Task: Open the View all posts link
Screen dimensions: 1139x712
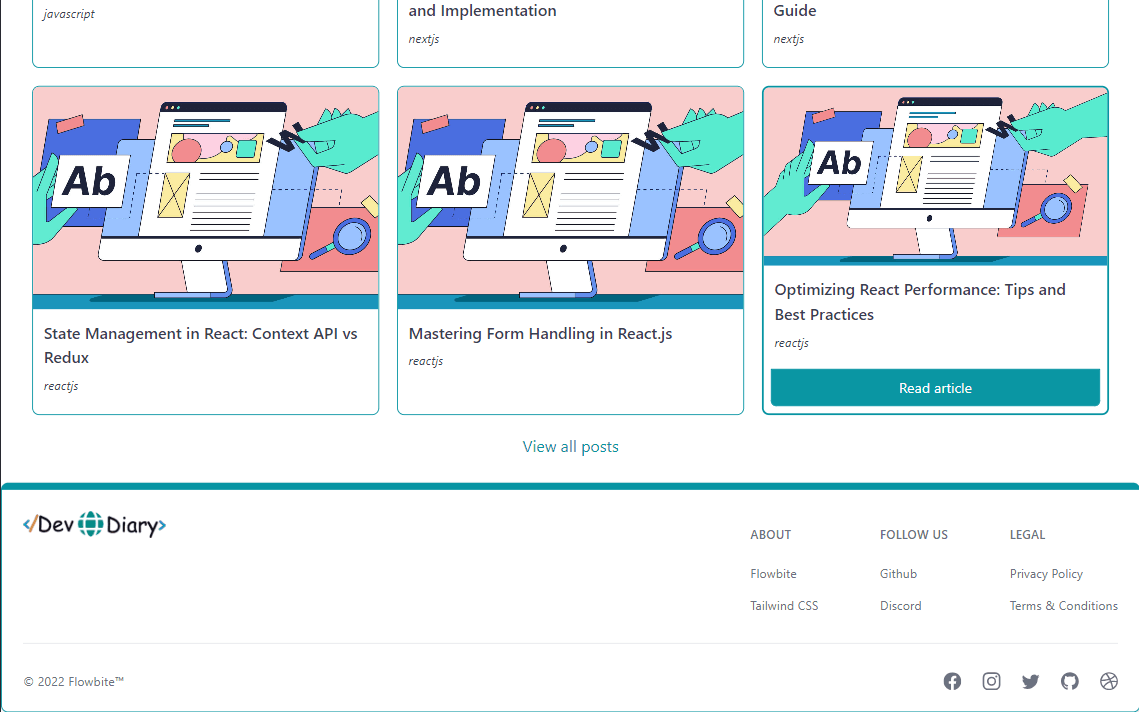Action: pos(570,447)
